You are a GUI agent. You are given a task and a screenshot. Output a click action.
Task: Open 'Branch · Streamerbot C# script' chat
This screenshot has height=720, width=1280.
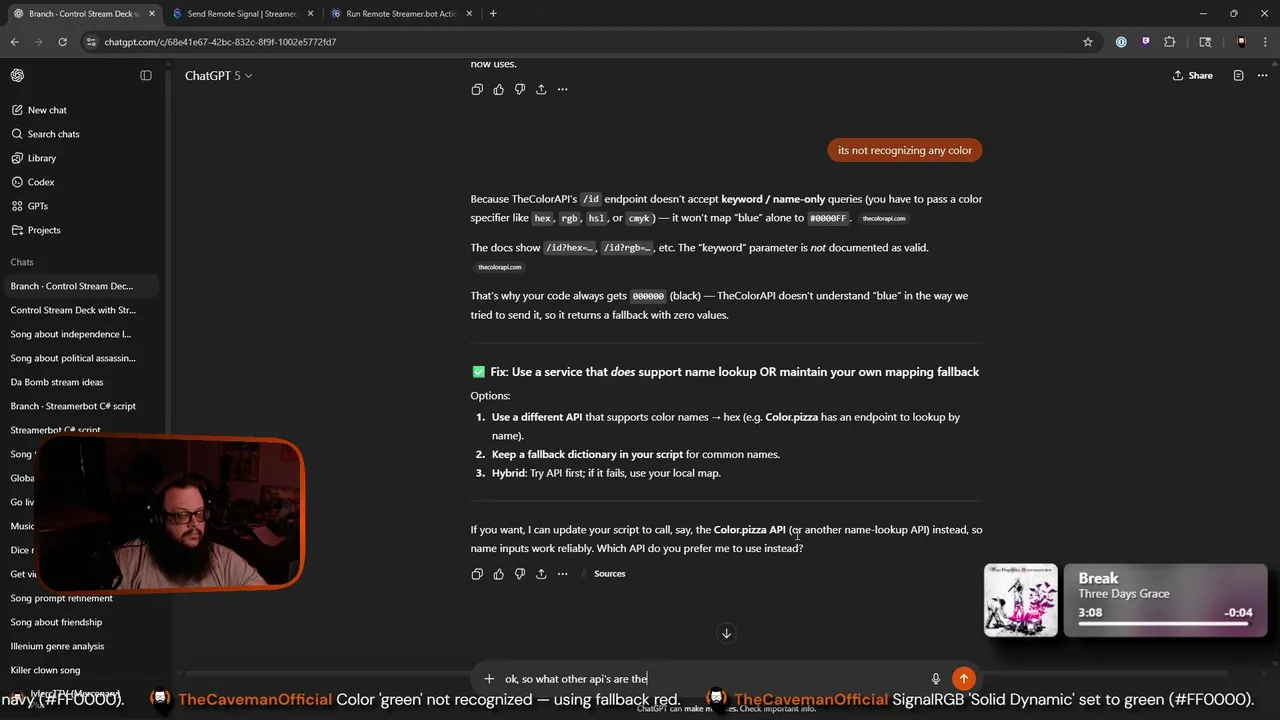point(82,406)
